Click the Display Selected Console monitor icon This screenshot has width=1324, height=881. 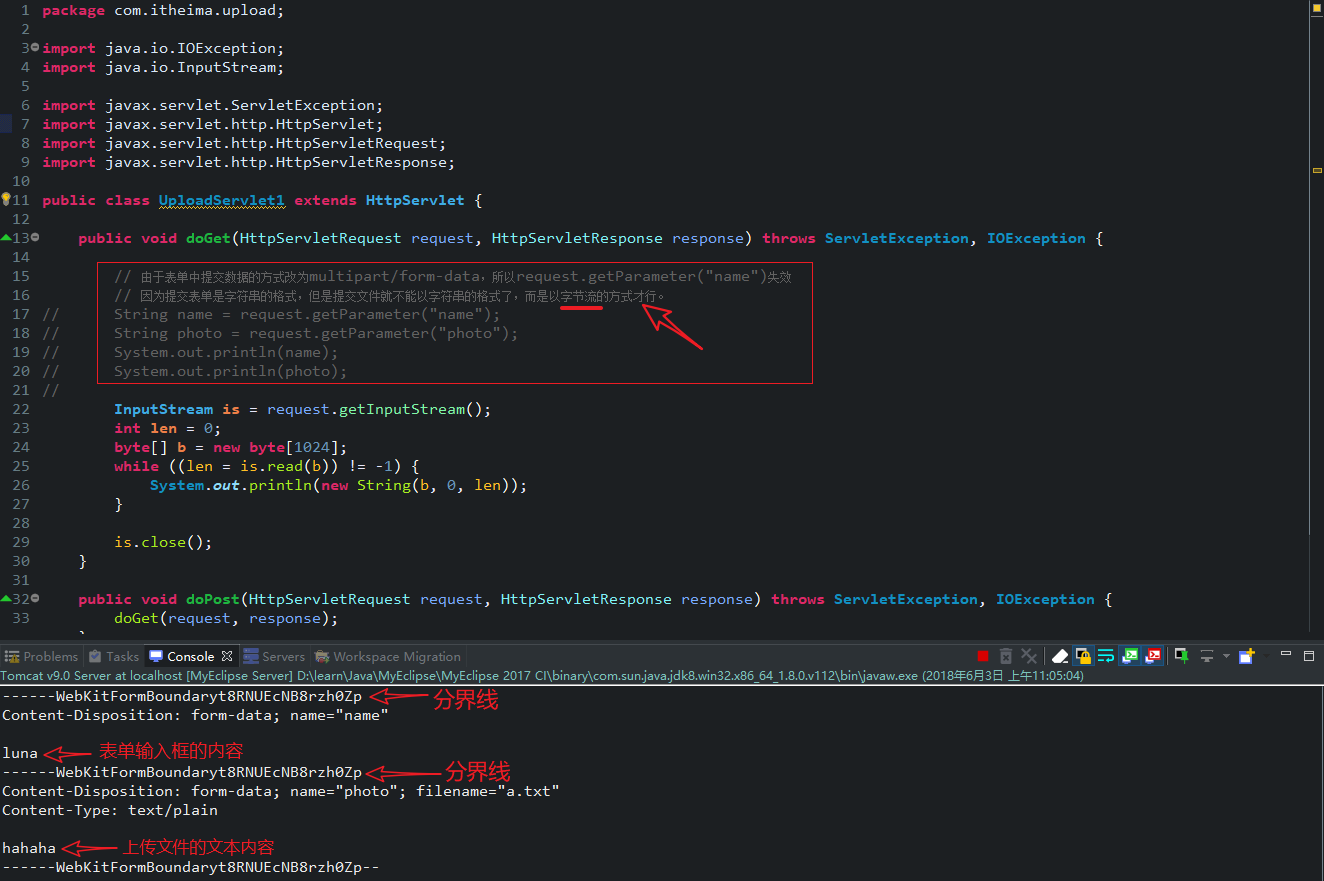(x=1207, y=656)
